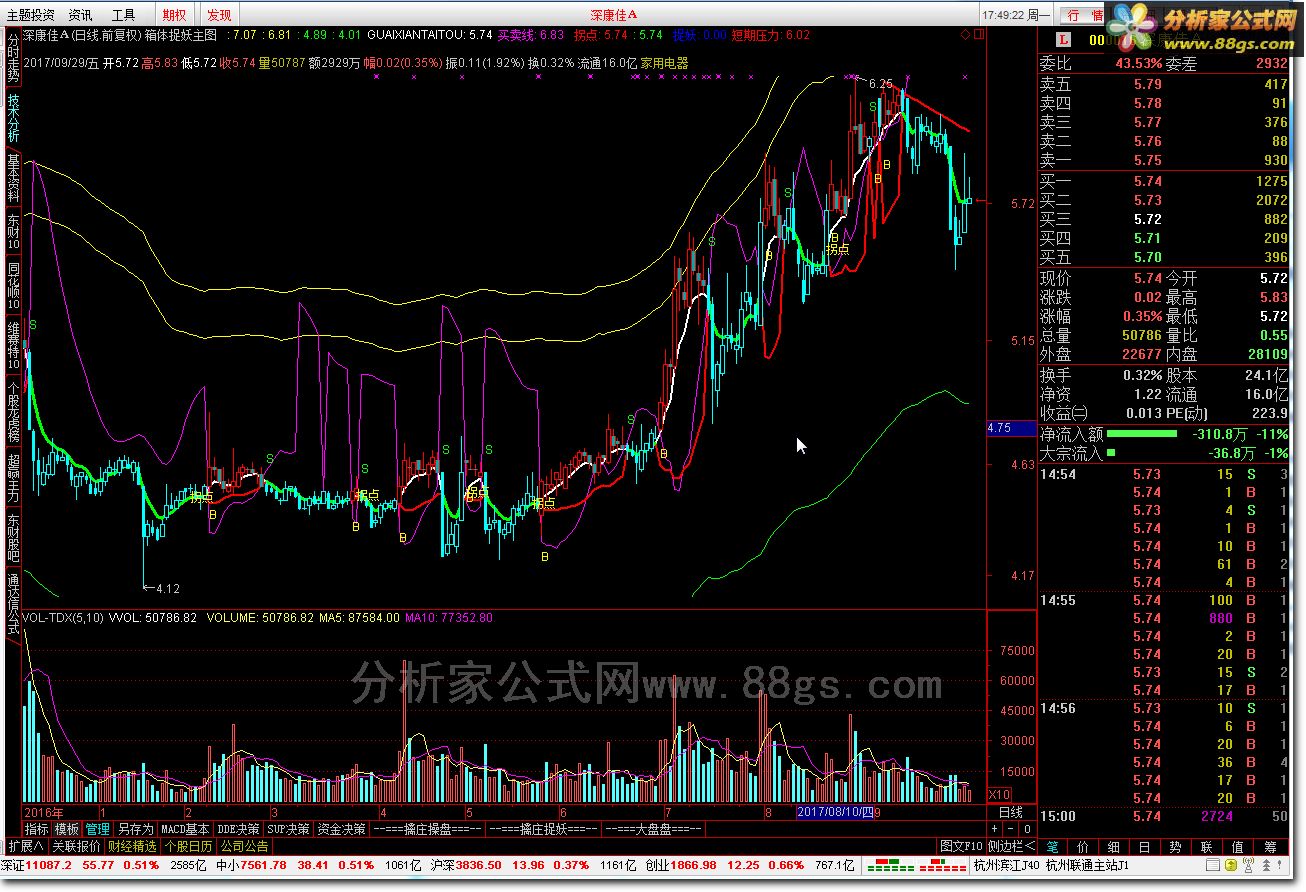Click the L level badge icon
The image size is (1306, 892).
coord(1064,40)
